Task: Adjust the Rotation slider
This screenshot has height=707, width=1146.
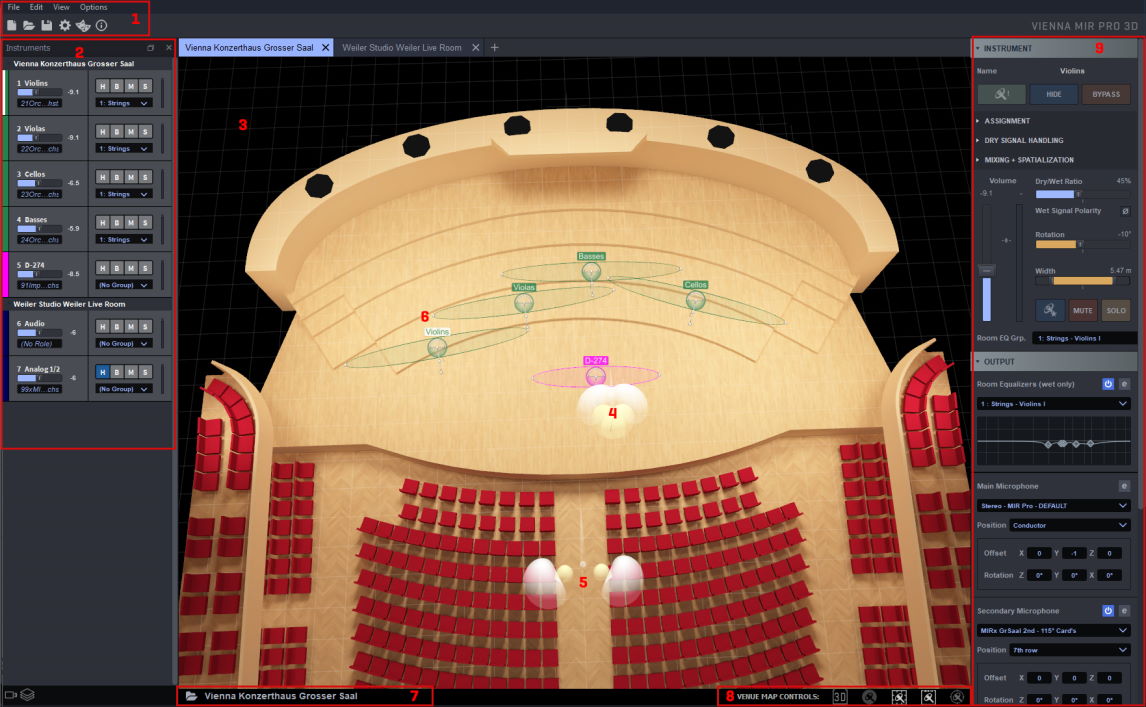Action: 1082,245
